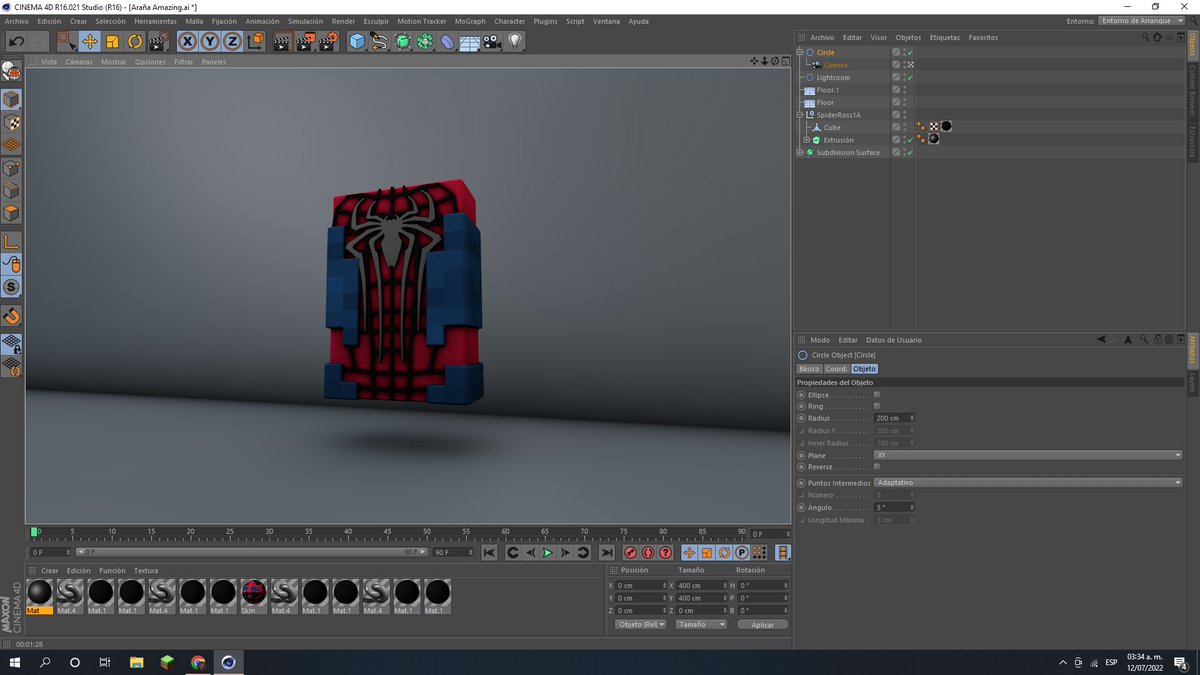Enable the Ring checkbox
Viewport: 1200px width, 675px height.
click(x=877, y=407)
